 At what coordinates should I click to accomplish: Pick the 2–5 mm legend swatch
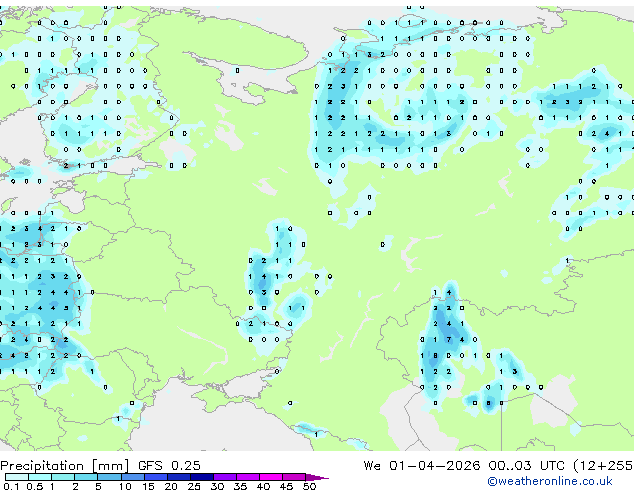(x=86, y=477)
